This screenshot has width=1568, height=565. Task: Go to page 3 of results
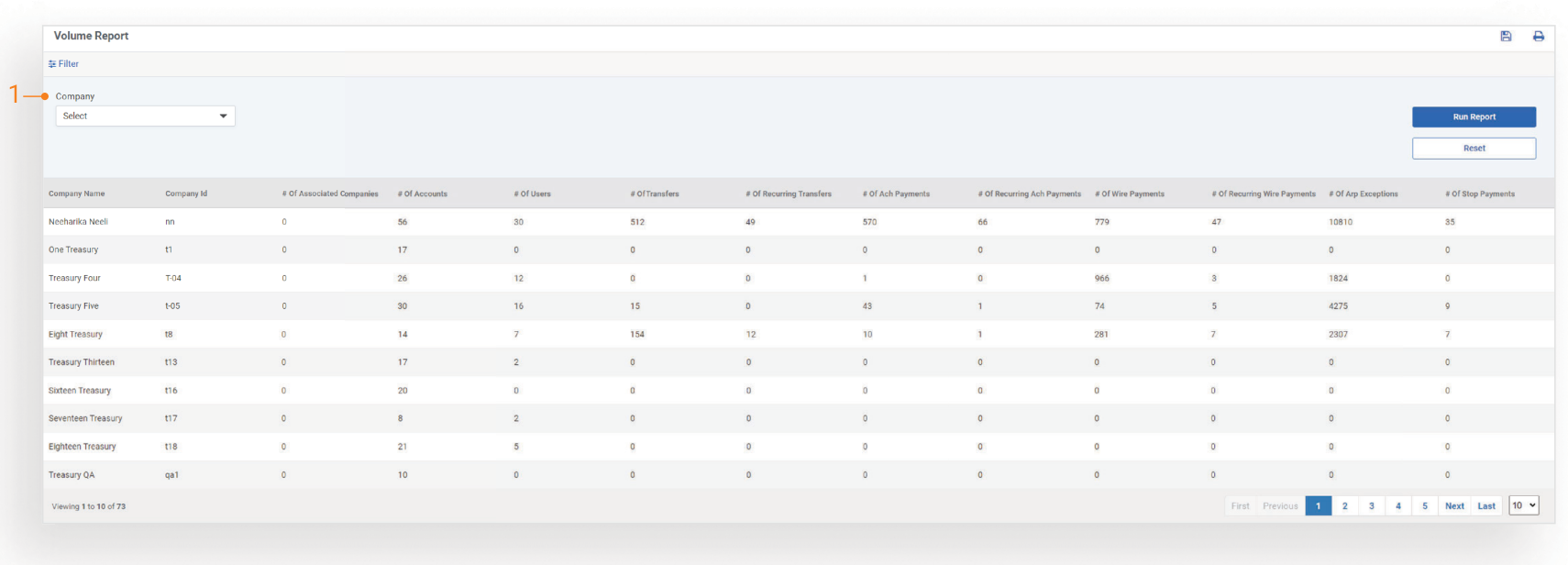click(x=1372, y=506)
